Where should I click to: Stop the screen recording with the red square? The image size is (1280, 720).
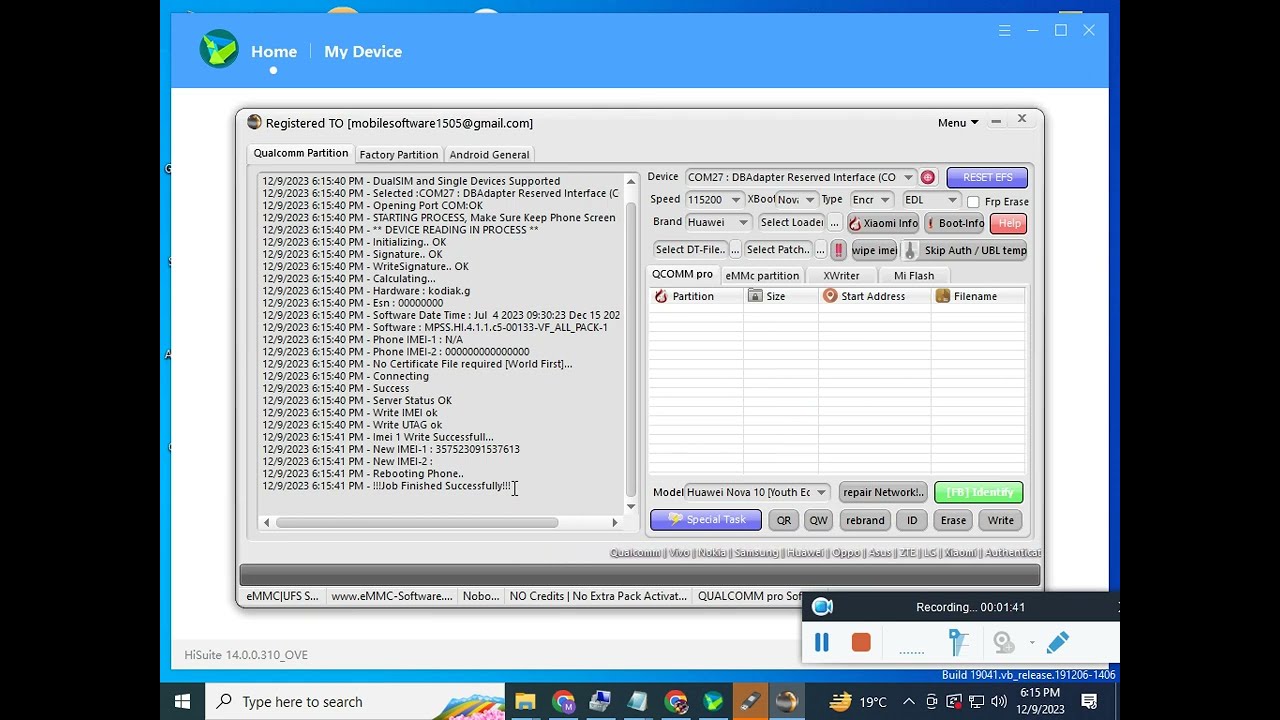click(x=861, y=643)
